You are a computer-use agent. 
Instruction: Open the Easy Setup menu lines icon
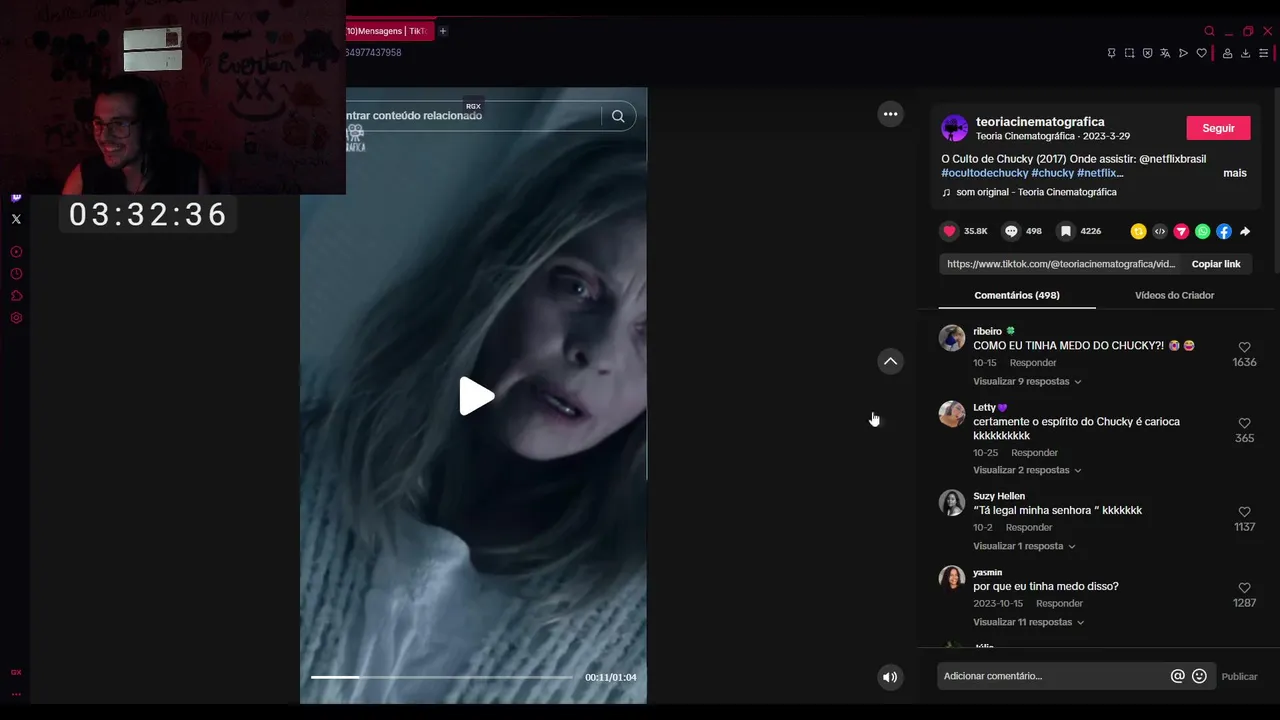click(x=1263, y=53)
